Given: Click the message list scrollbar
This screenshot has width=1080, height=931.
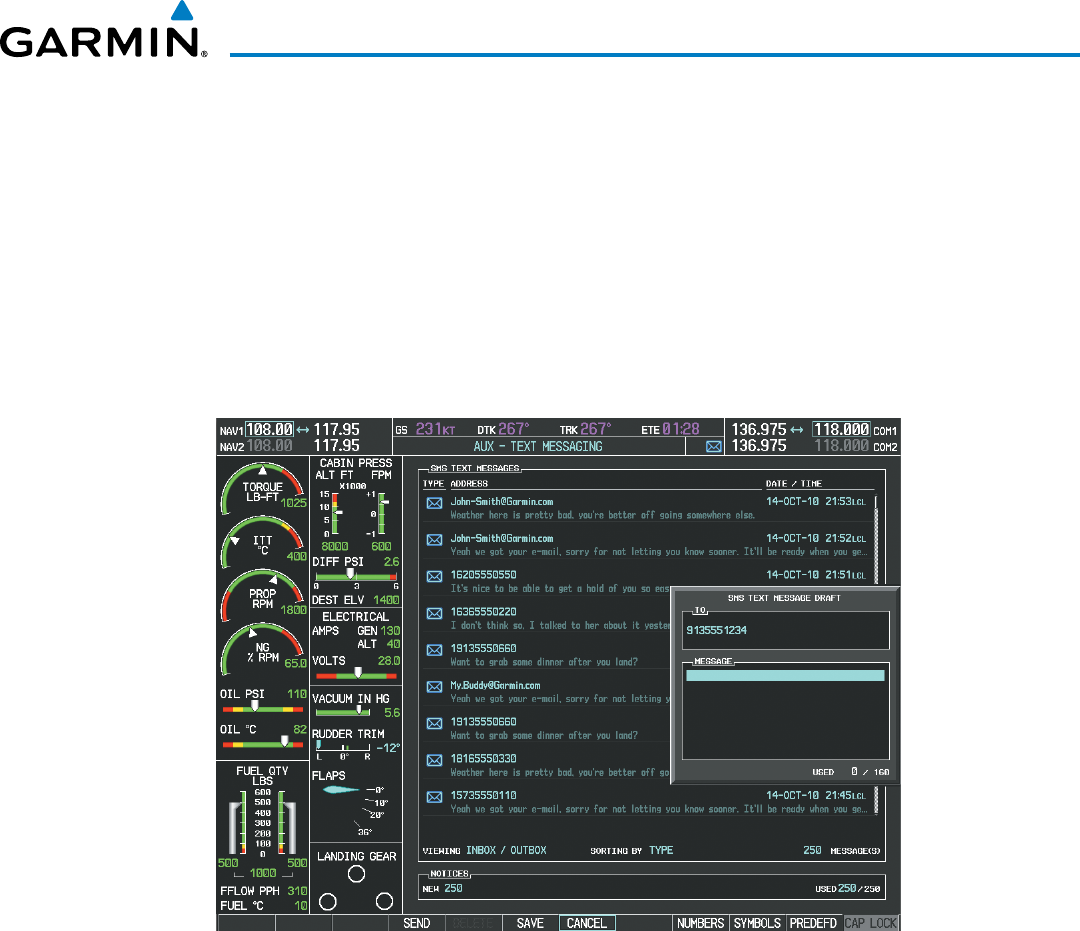Looking at the screenshot, I should [x=876, y=655].
